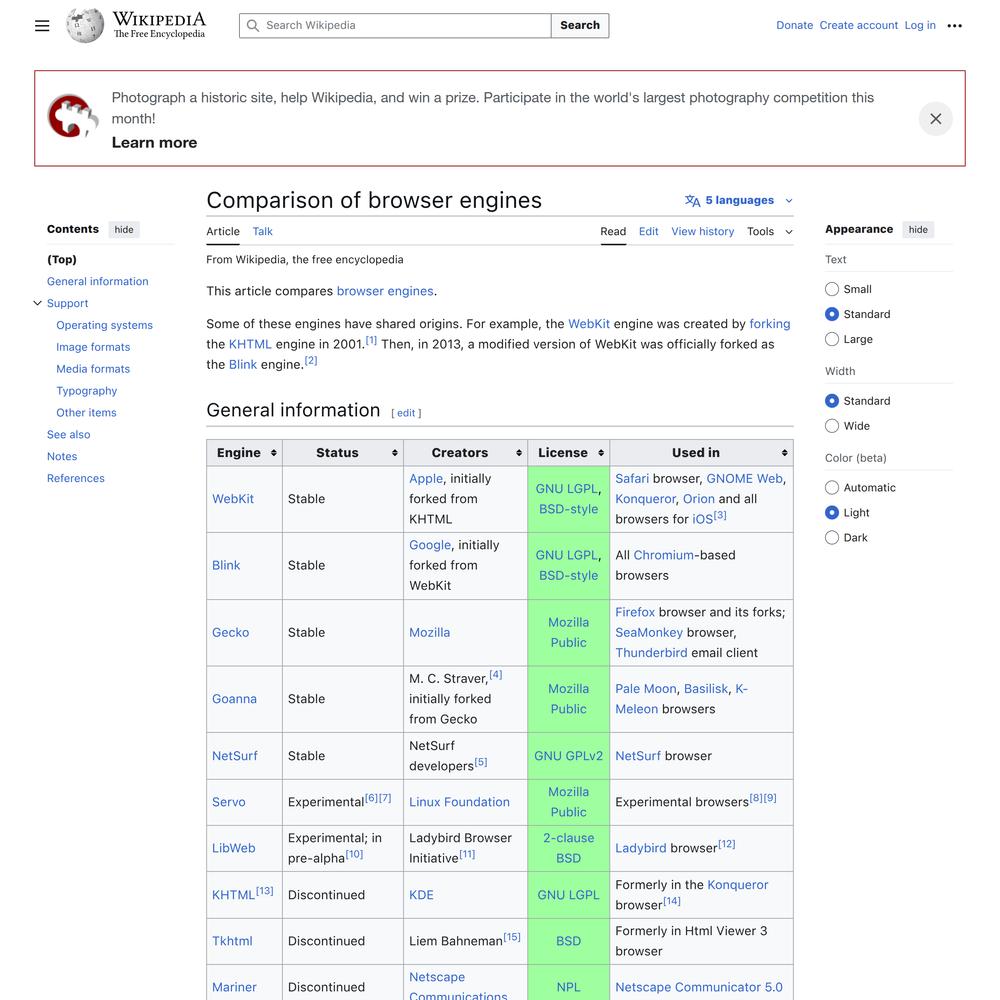Open the Tools dropdown menu

point(769,232)
